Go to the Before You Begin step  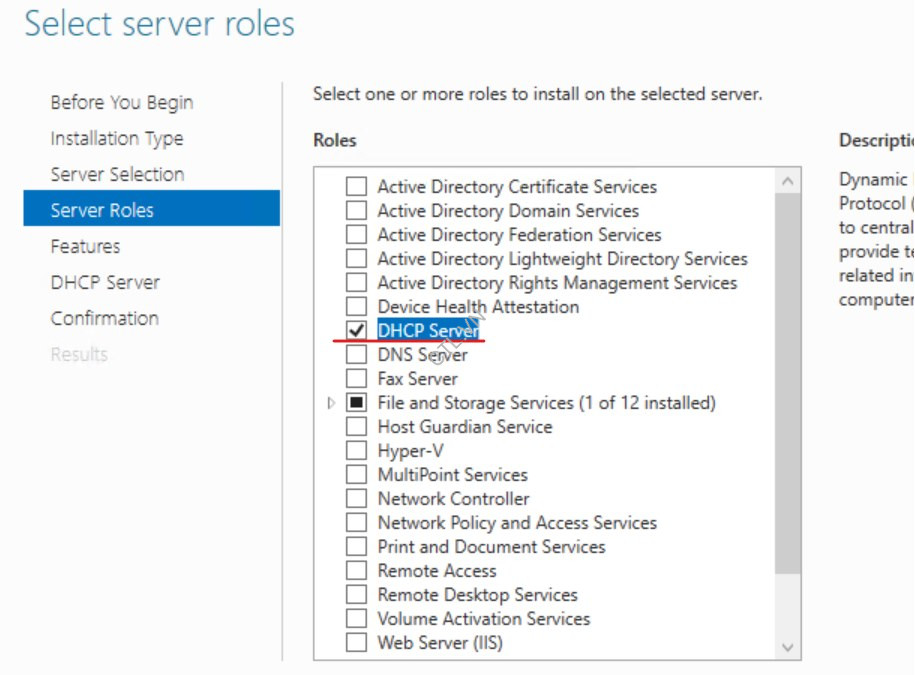pos(122,102)
